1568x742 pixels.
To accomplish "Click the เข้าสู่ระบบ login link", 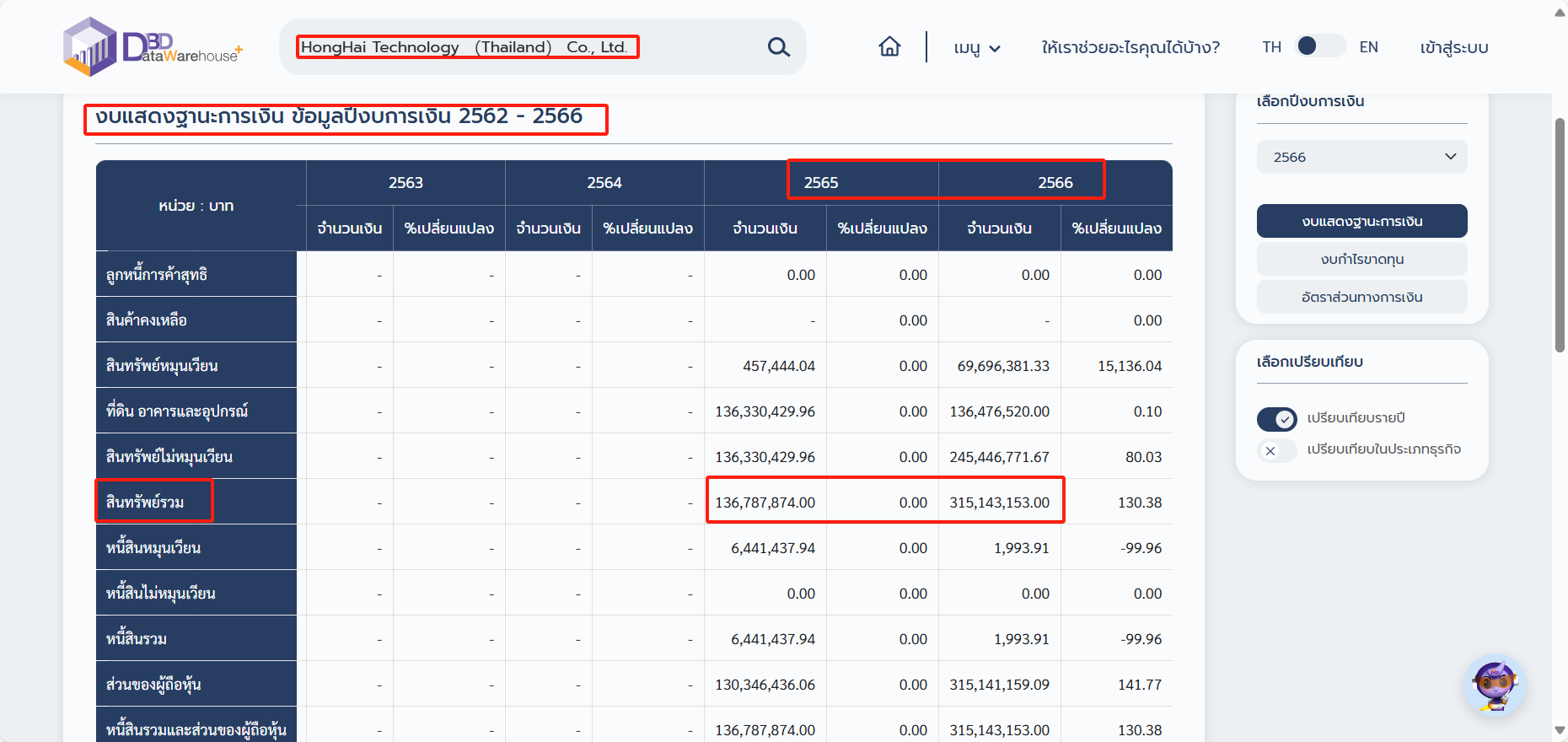I will tap(1454, 47).
